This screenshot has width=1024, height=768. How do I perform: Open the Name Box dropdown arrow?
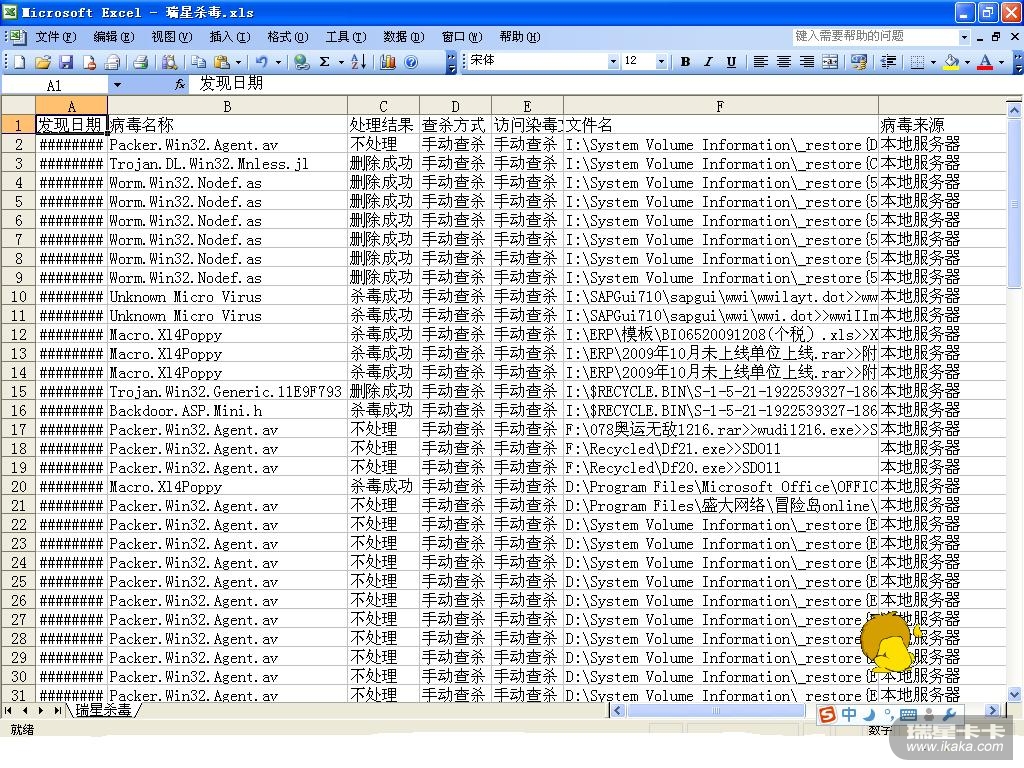click(x=117, y=85)
